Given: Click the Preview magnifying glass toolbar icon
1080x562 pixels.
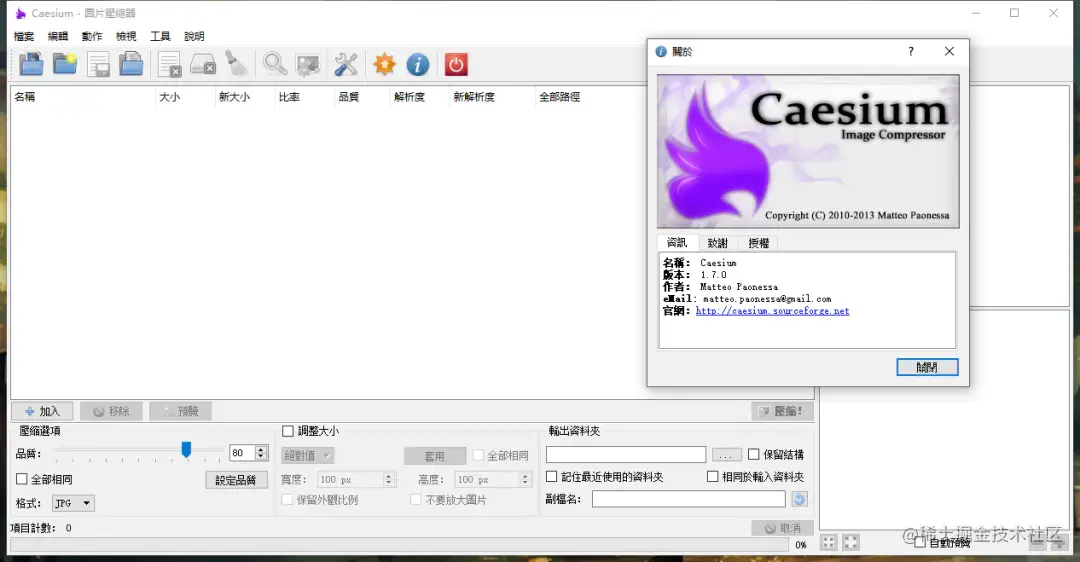Looking at the screenshot, I should 275,64.
